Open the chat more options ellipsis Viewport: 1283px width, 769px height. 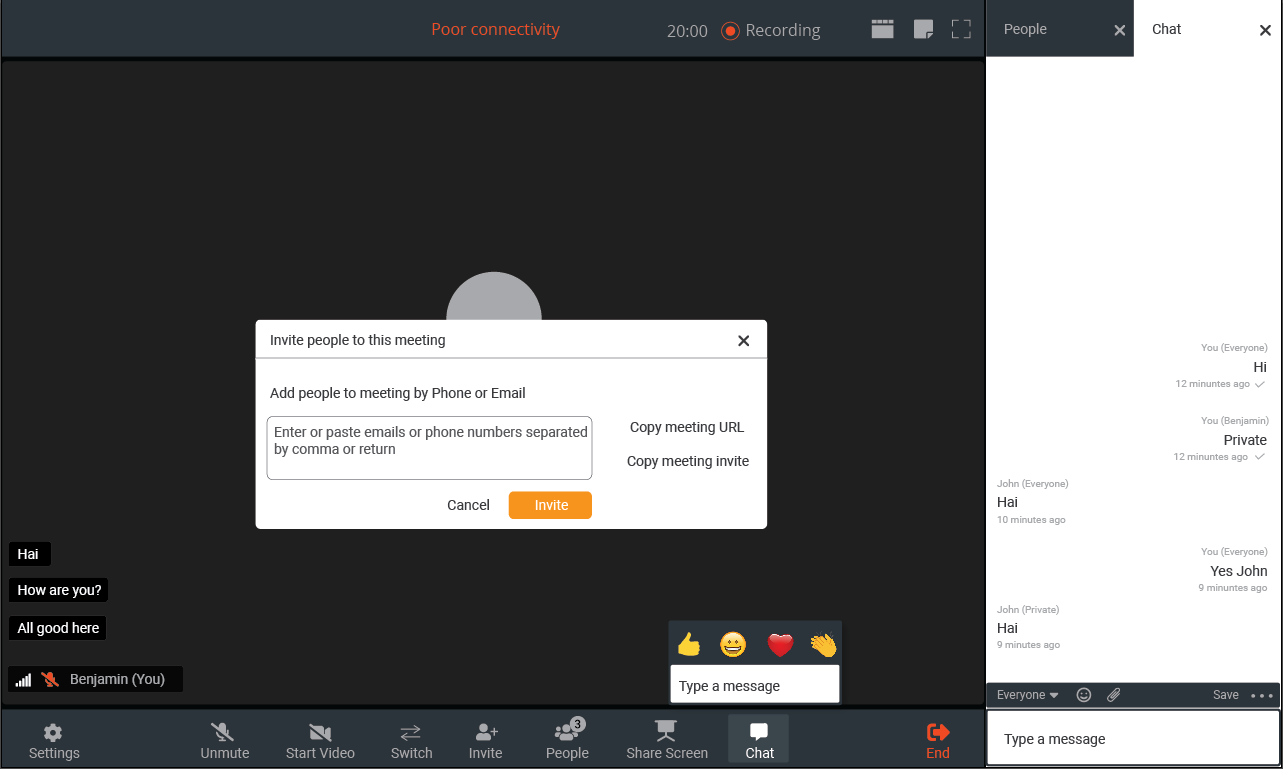(1262, 695)
